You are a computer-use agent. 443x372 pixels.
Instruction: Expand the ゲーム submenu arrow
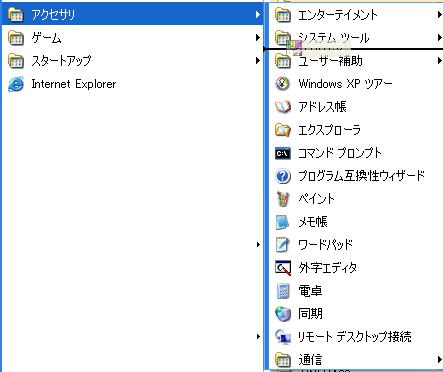(258, 38)
